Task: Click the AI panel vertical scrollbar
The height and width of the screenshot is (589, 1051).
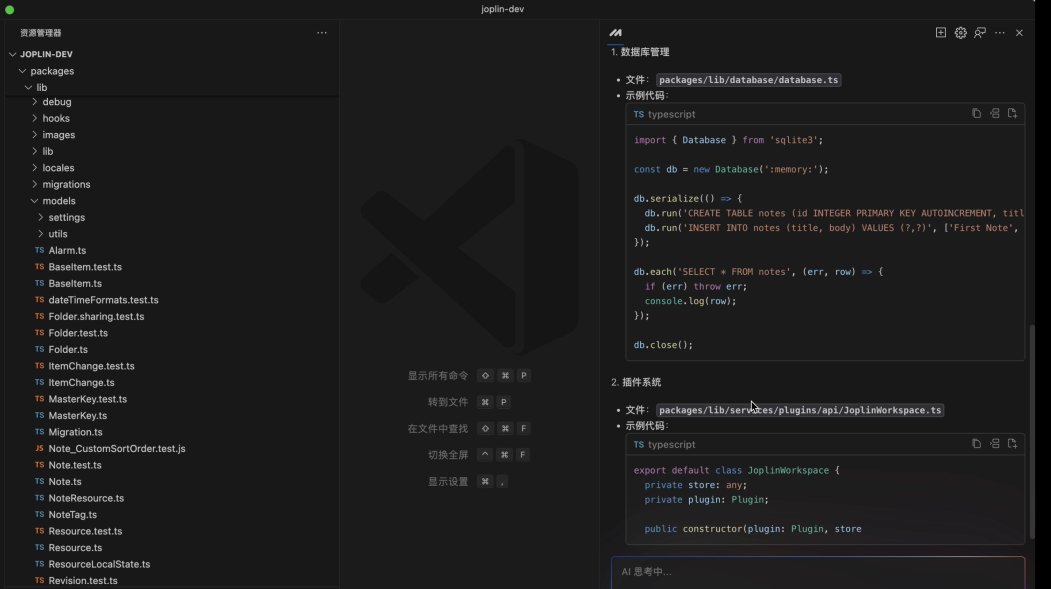Action: click(1031, 430)
